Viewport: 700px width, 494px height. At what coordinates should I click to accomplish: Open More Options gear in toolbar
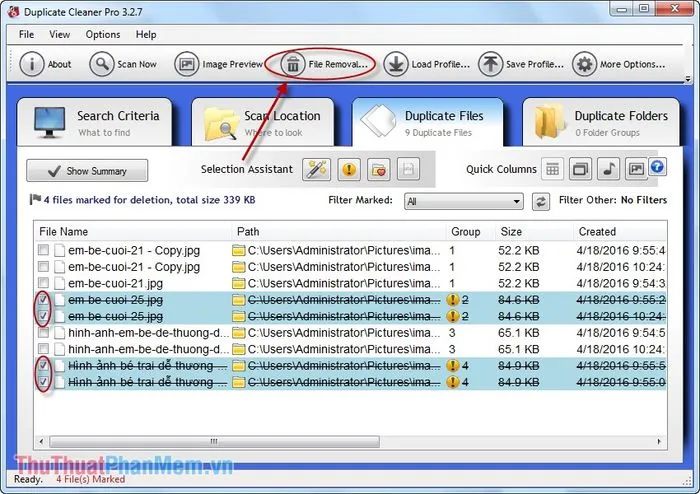585,64
